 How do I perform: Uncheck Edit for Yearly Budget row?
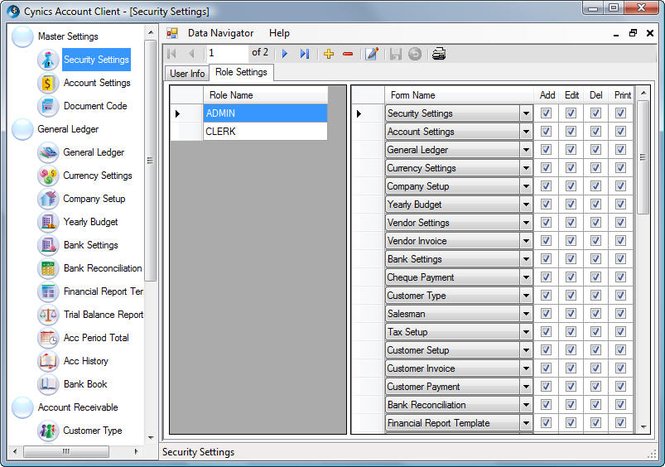pyautogui.click(x=571, y=204)
